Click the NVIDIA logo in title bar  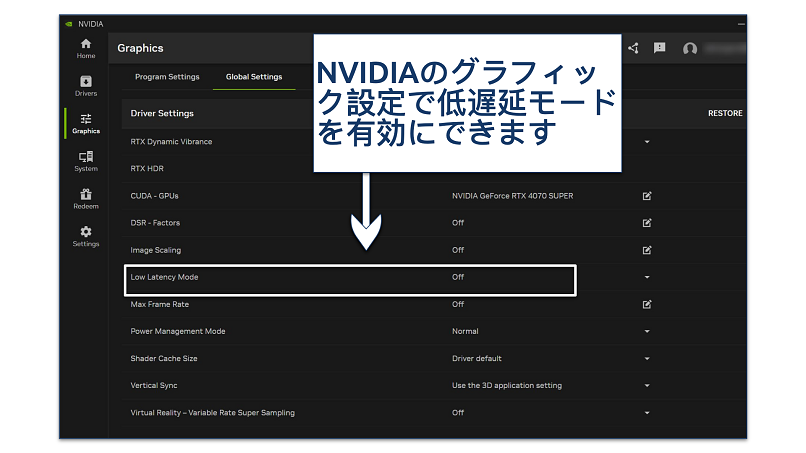[x=69, y=24]
